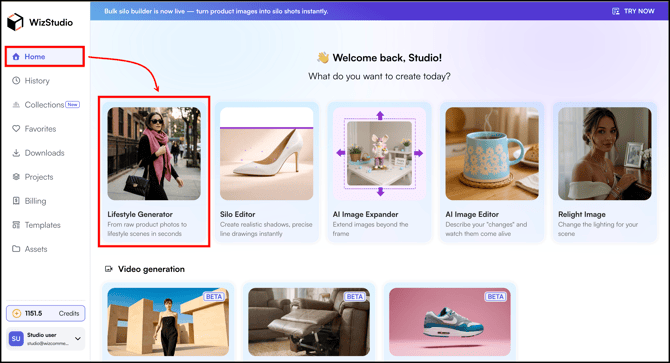Click 'From raw product photos' description

(x=147, y=229)
